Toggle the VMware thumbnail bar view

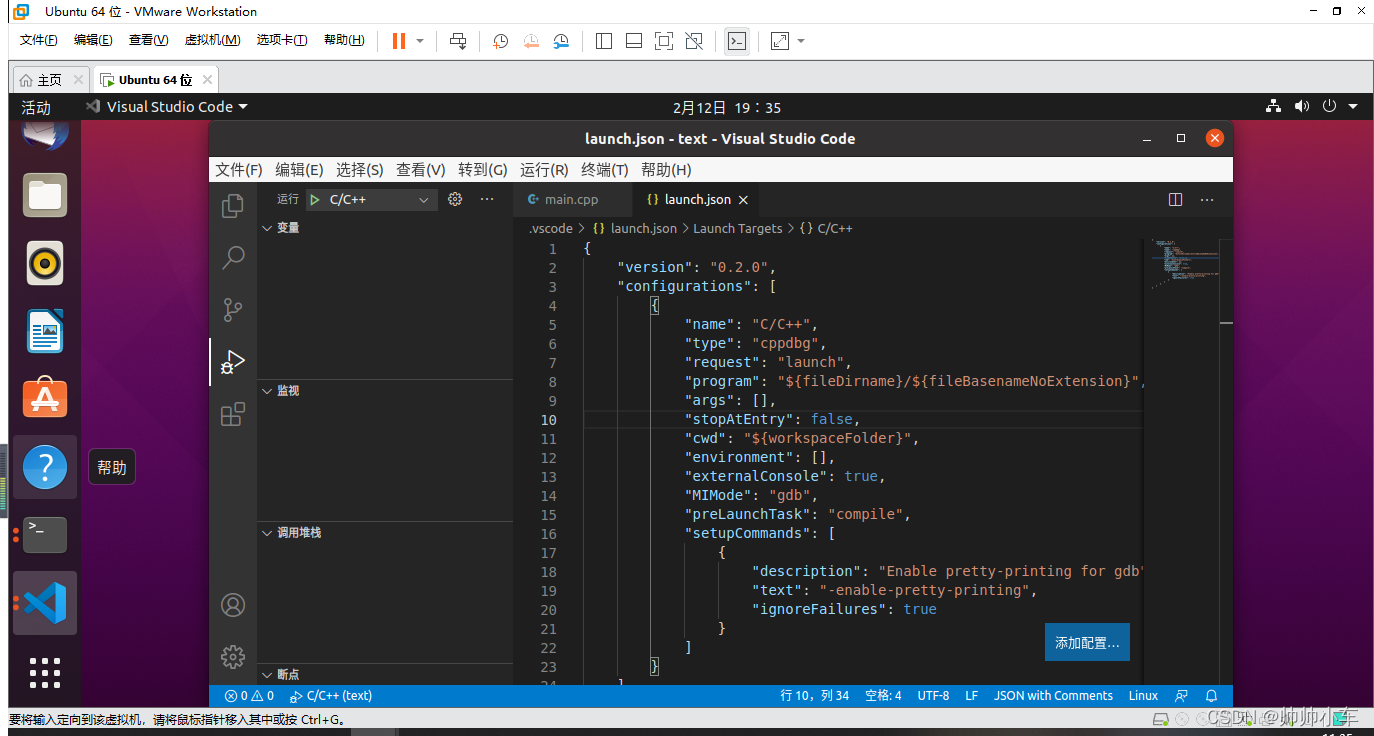coord(633,41)
